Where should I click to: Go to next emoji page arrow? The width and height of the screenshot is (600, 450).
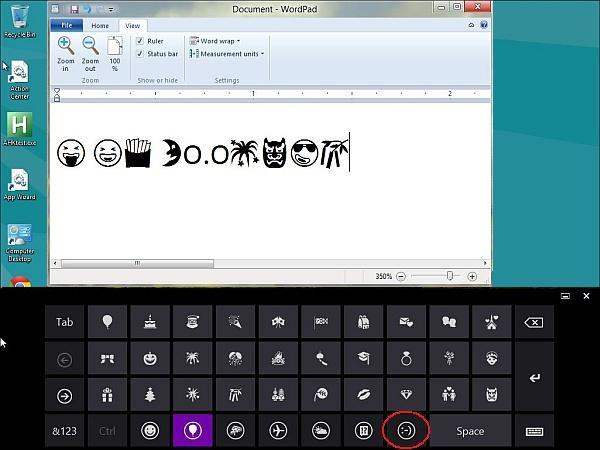[64, 396]
